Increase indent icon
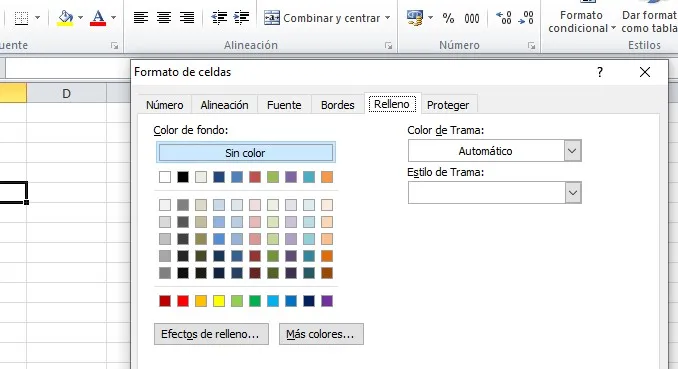This screenshot has height=369, width=678. click(241, 18)
